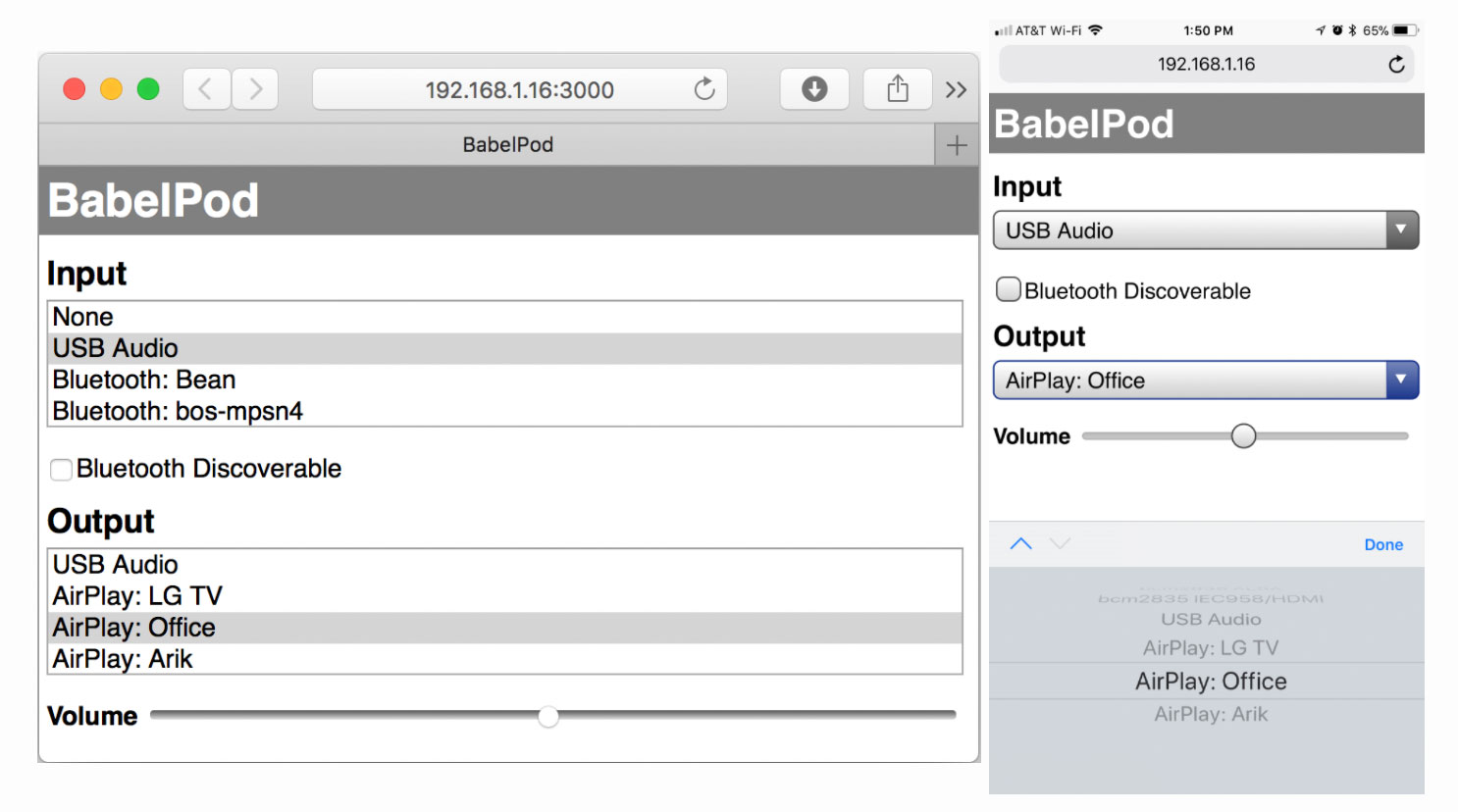Reload the page in desktop Safari
This screenshot has width=1458, height=812.
click(x=703, y=89)
